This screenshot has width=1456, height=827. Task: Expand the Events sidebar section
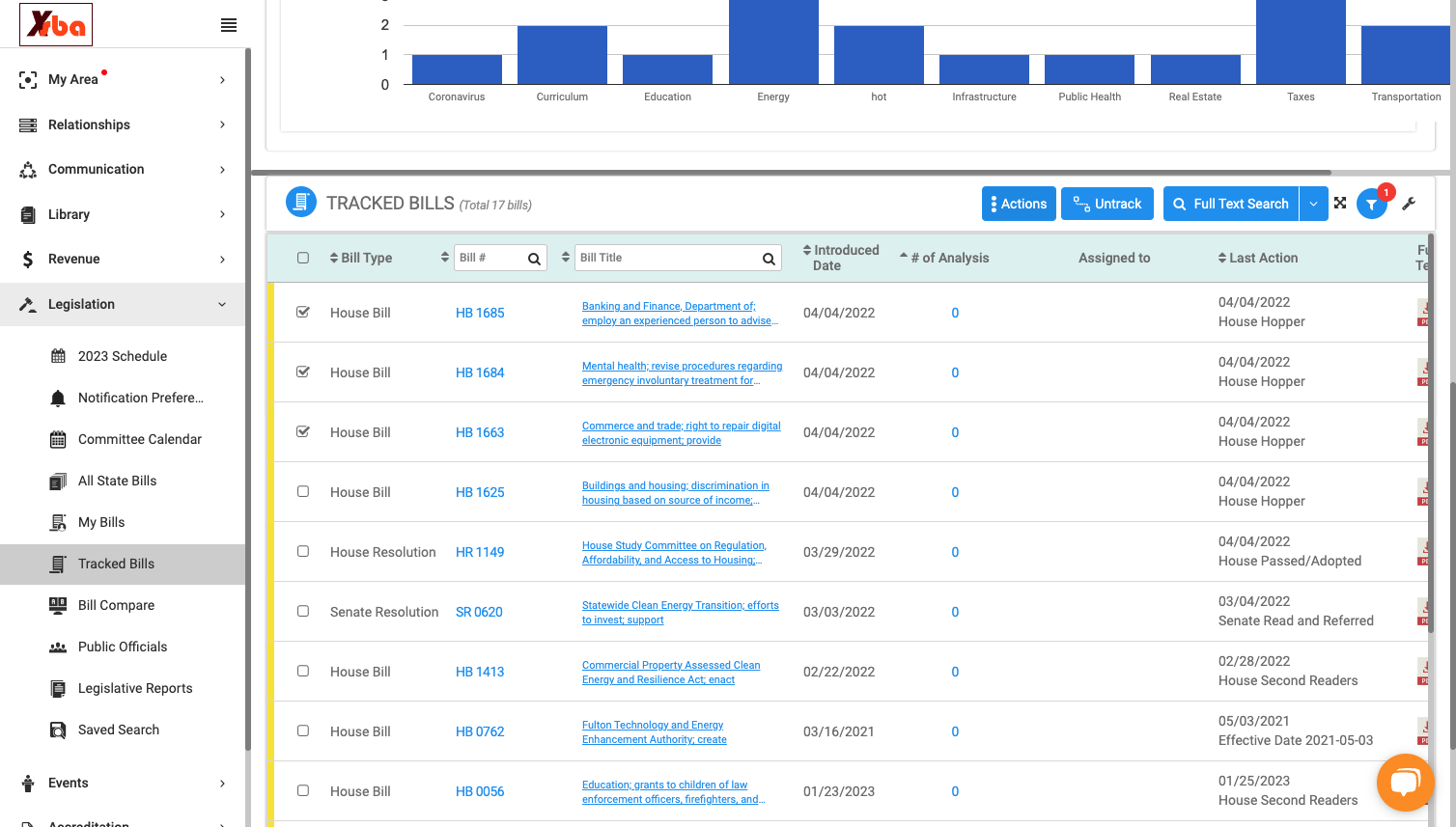(124, 783)
